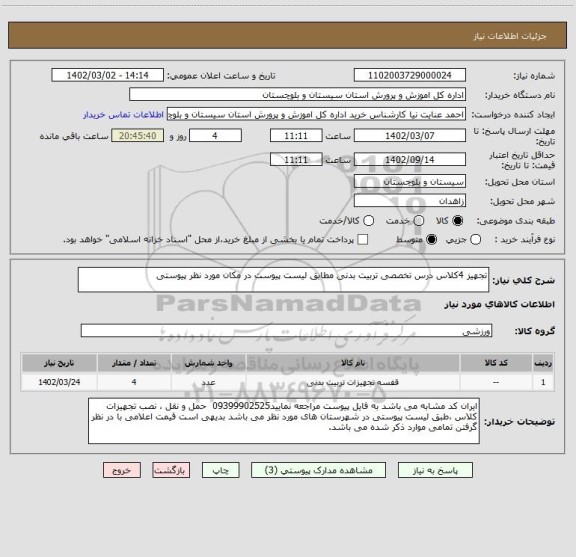
Task: Click the need date cell 1402/03/24
Action: [59, 382]
